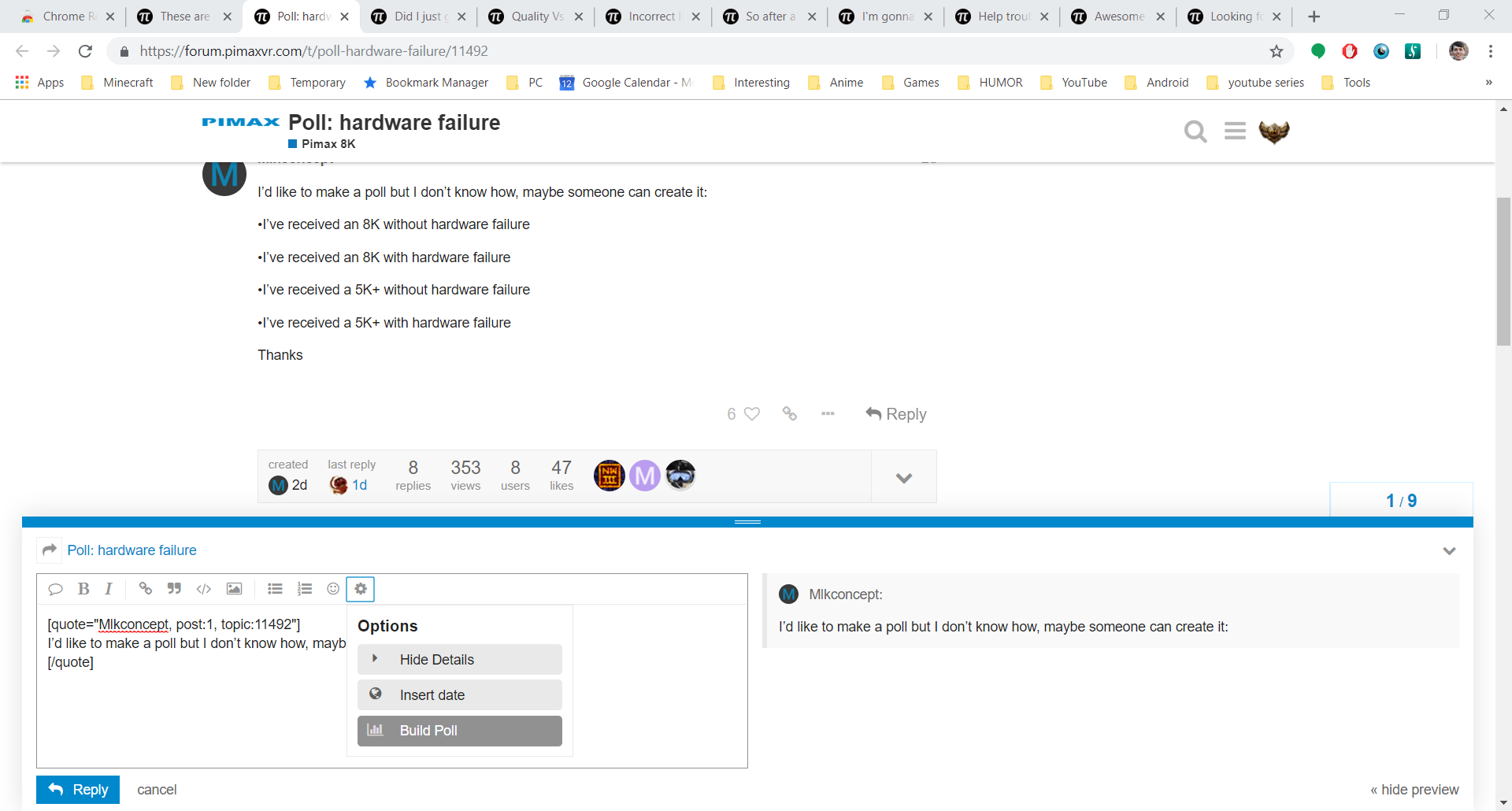1512x811 pixels.
Task: Open the forum hamburger menu
Action: [1235, 131]
